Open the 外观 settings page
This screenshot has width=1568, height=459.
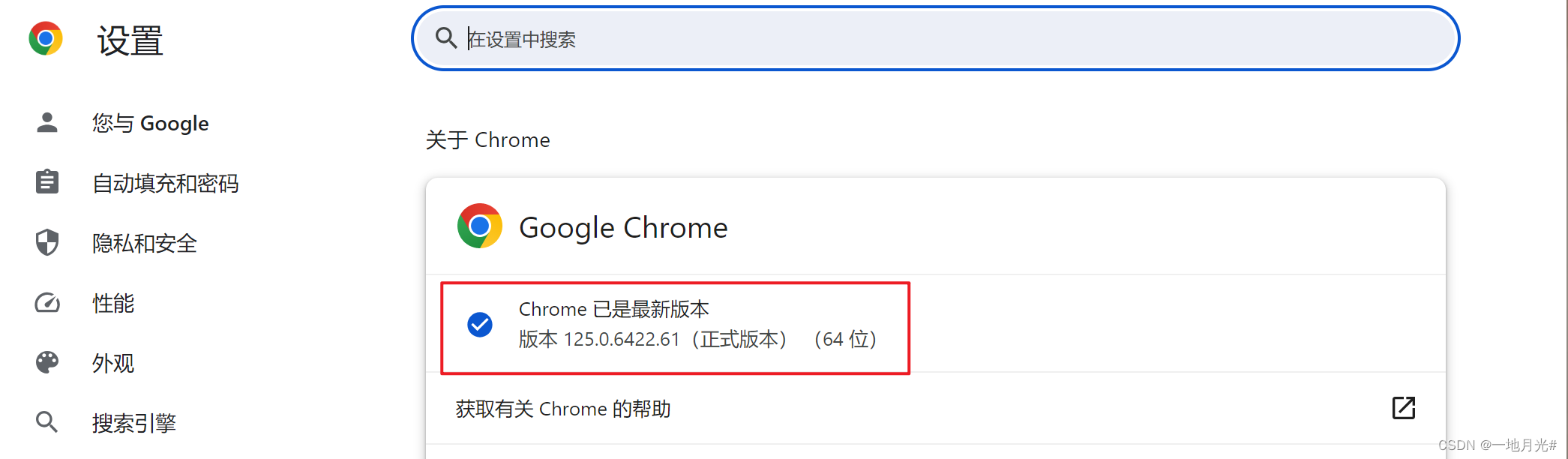click(112, 362)
